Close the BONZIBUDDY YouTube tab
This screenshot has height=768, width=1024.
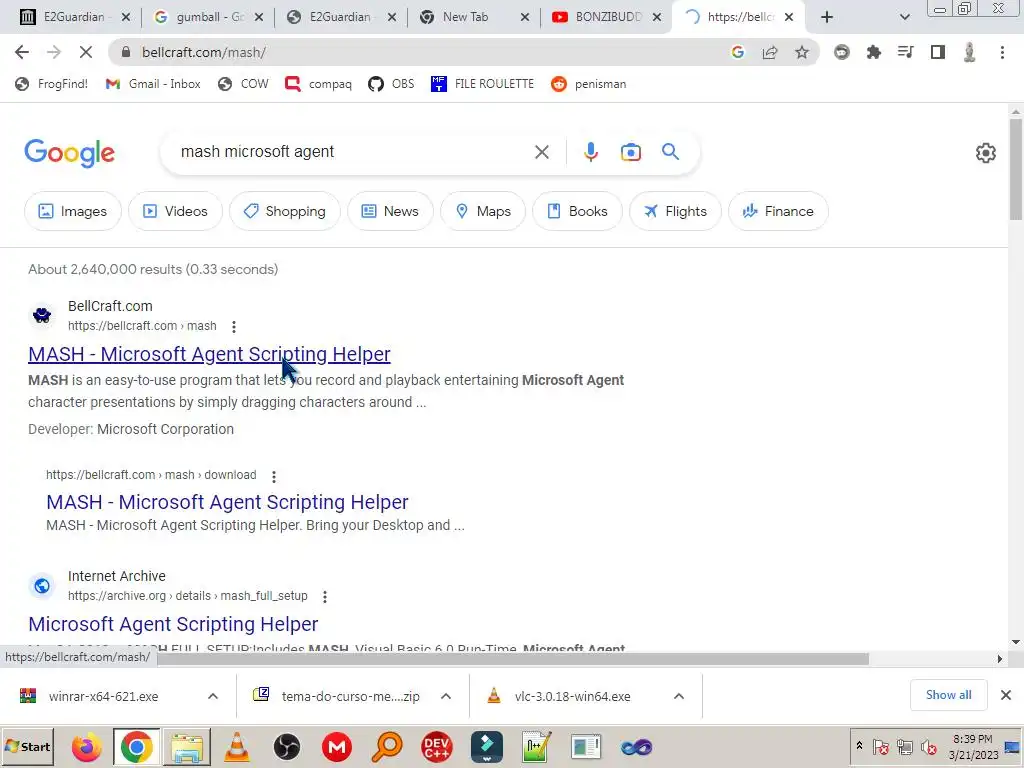658,17
